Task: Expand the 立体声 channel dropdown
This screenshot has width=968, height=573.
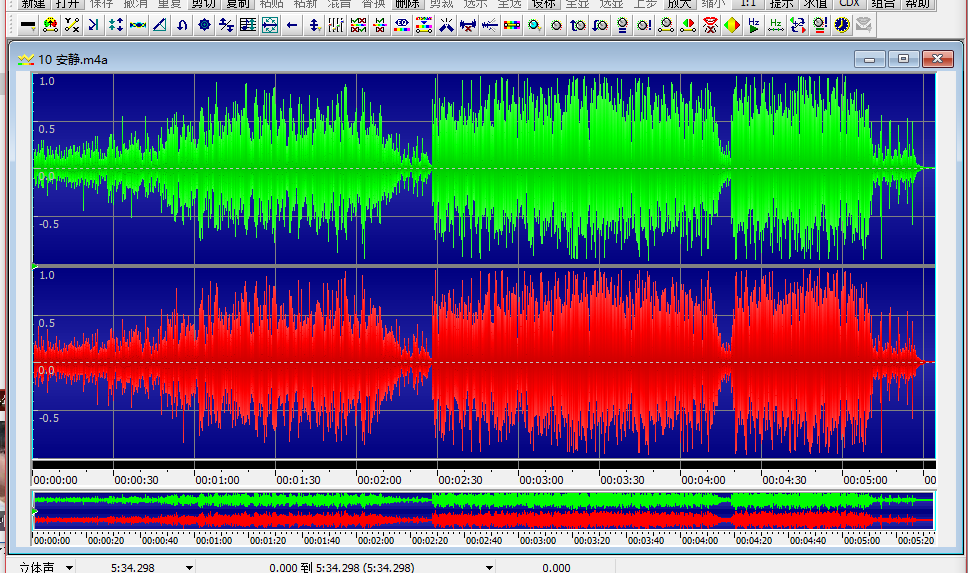Action: point(69,567)
